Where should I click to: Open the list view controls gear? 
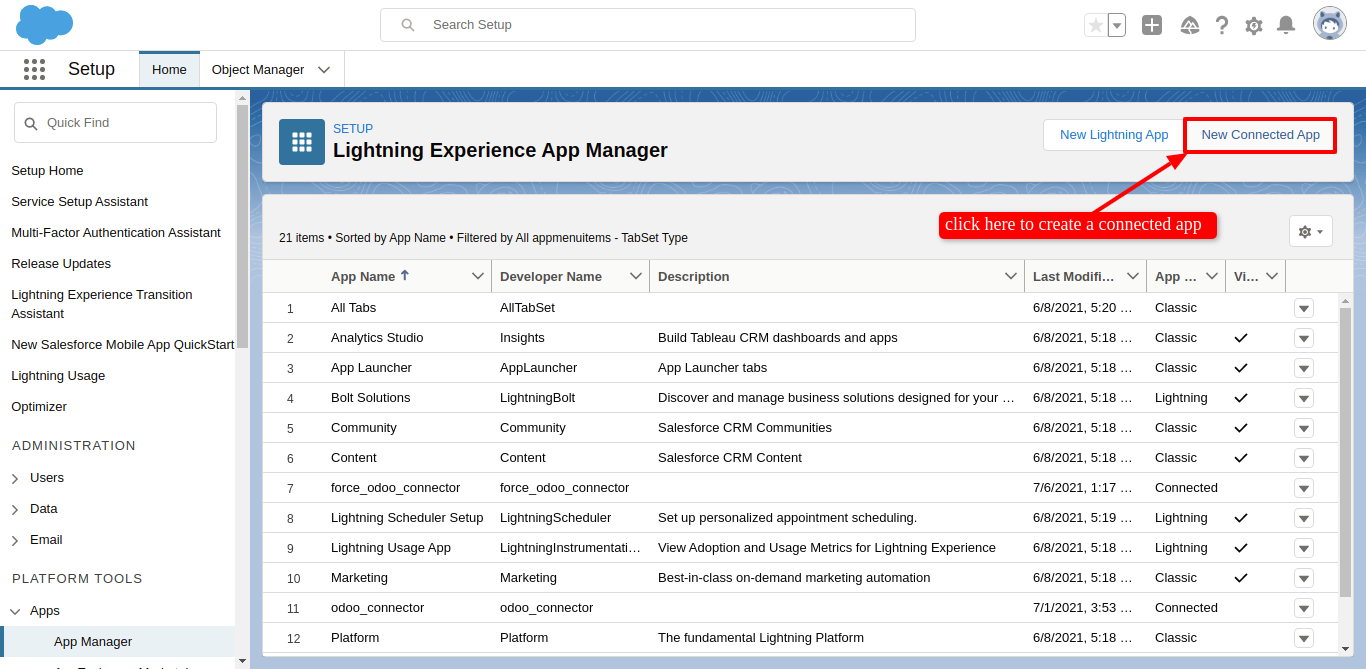point(1310,231)
